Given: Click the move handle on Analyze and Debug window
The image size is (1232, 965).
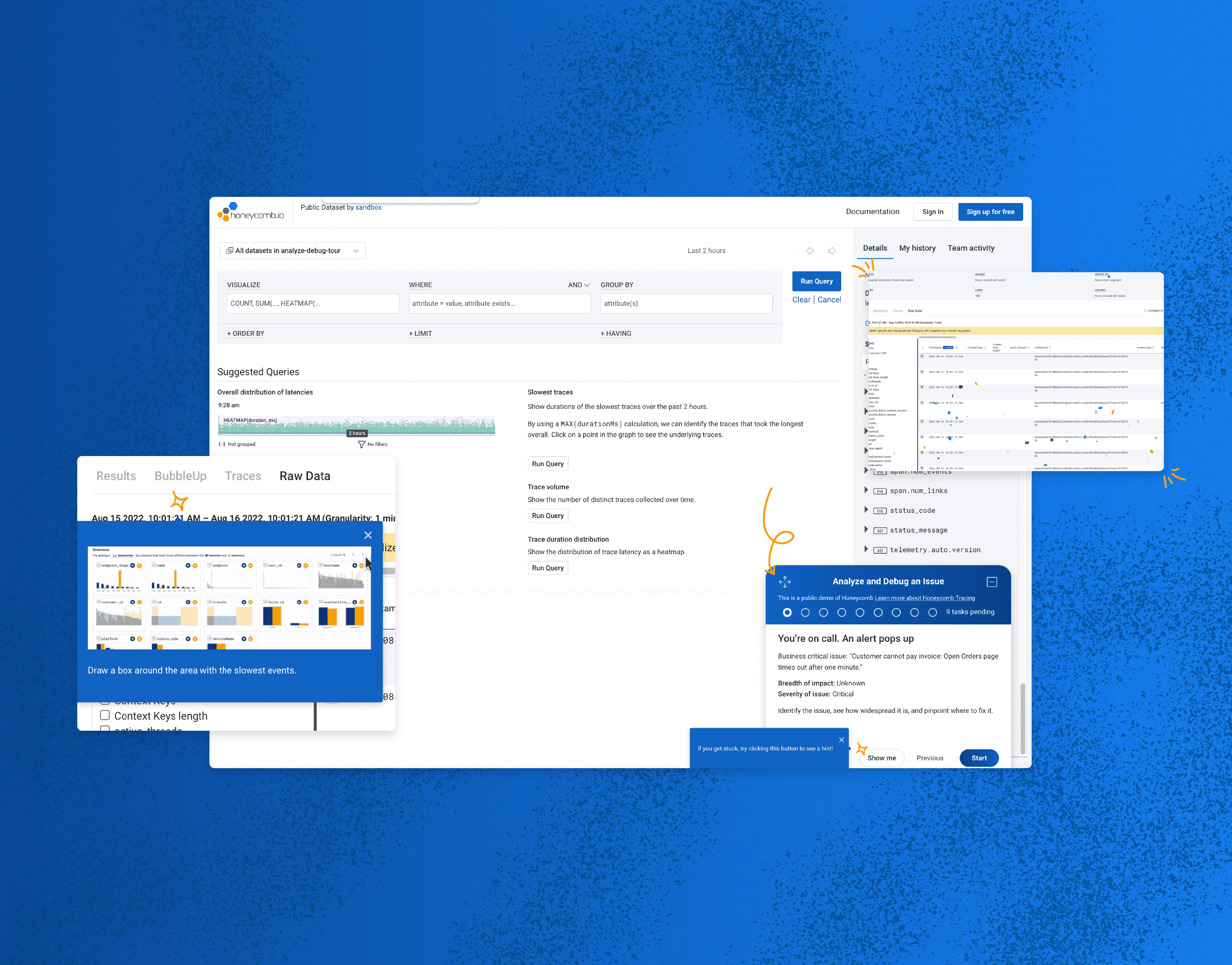Looking at the screenshot, I should (x=785, y=582).
